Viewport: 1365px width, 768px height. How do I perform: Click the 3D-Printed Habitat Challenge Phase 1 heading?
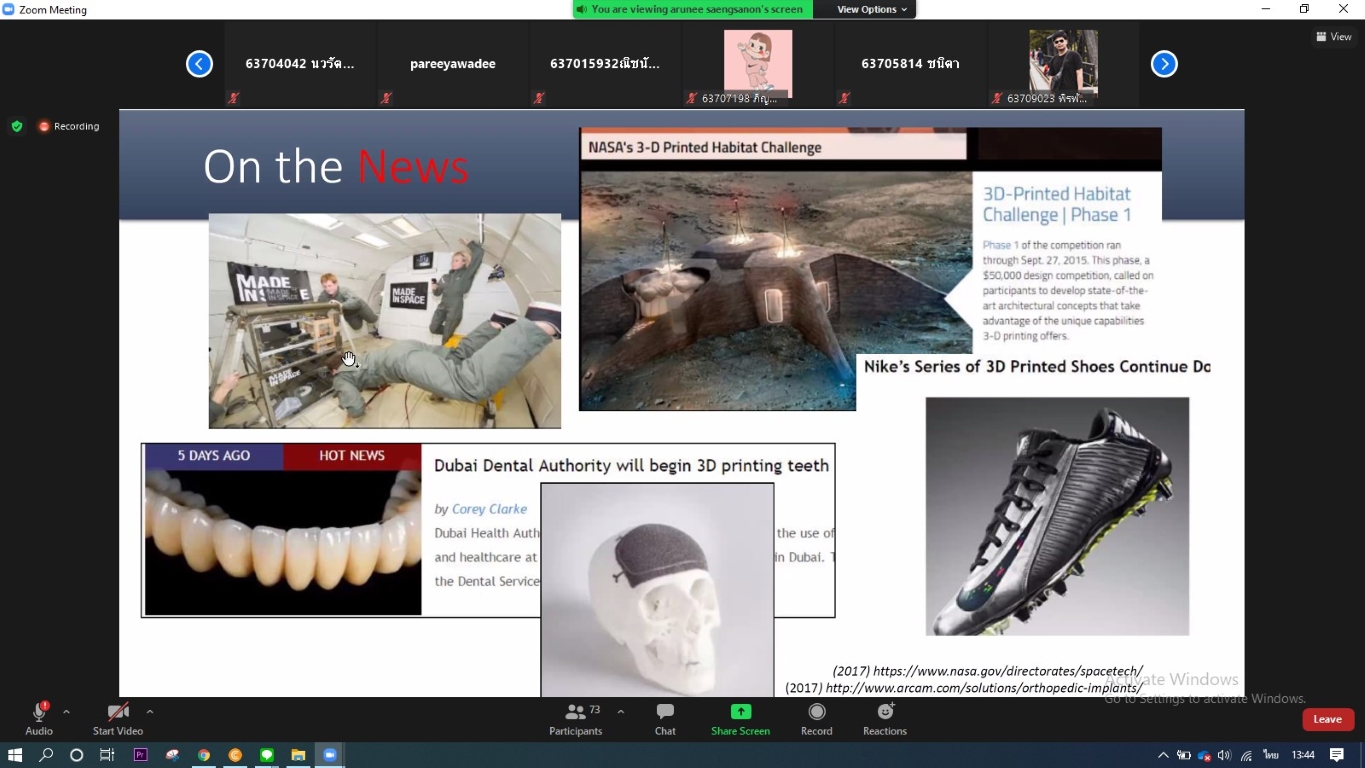[1057, 204]
